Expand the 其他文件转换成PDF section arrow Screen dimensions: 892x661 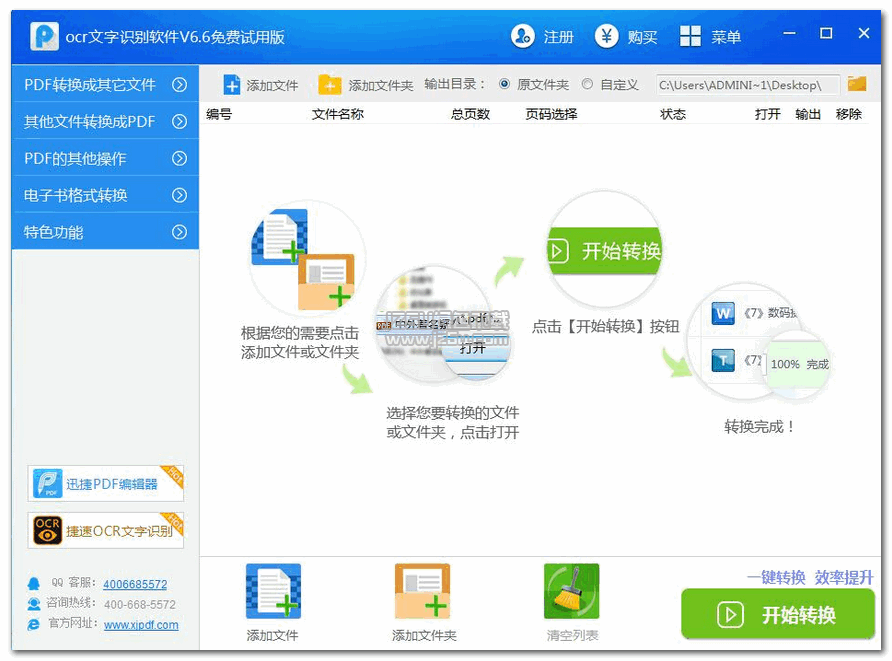coord(180,122)
